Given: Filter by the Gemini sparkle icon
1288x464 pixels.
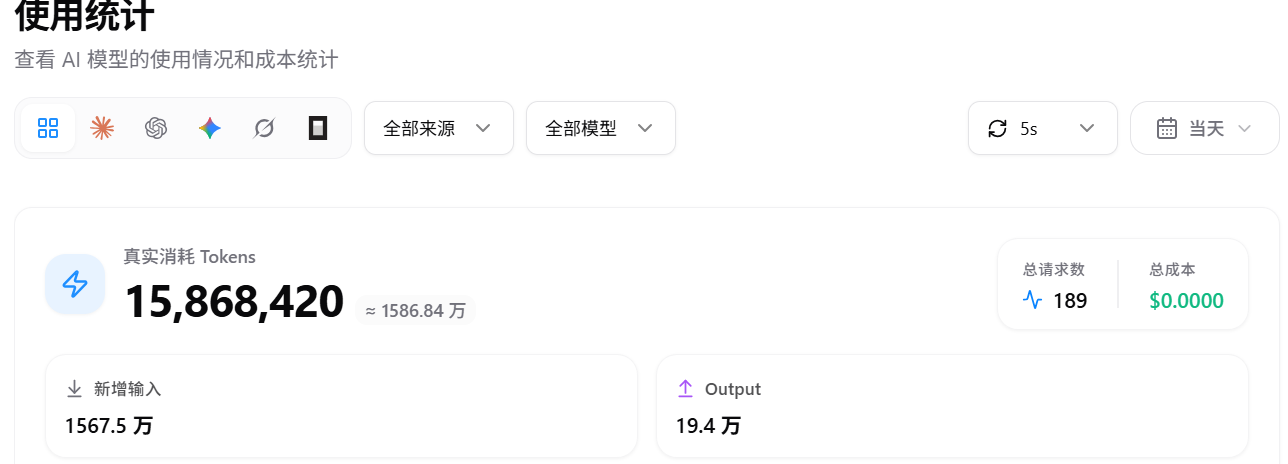Looking at the screenshot, I should pos(210,128).
